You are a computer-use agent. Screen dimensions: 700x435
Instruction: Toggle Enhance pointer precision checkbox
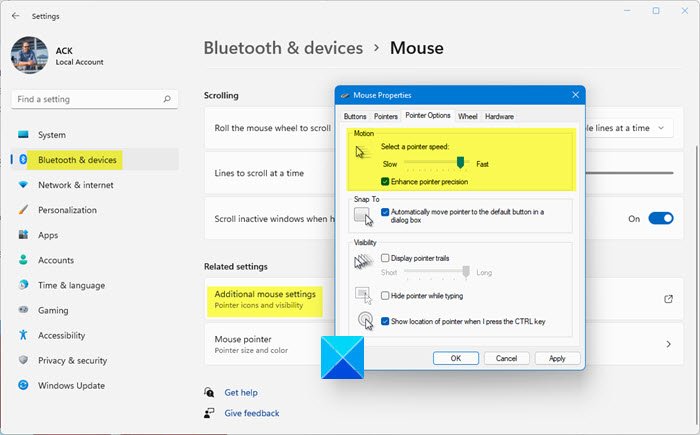(385, 181)
